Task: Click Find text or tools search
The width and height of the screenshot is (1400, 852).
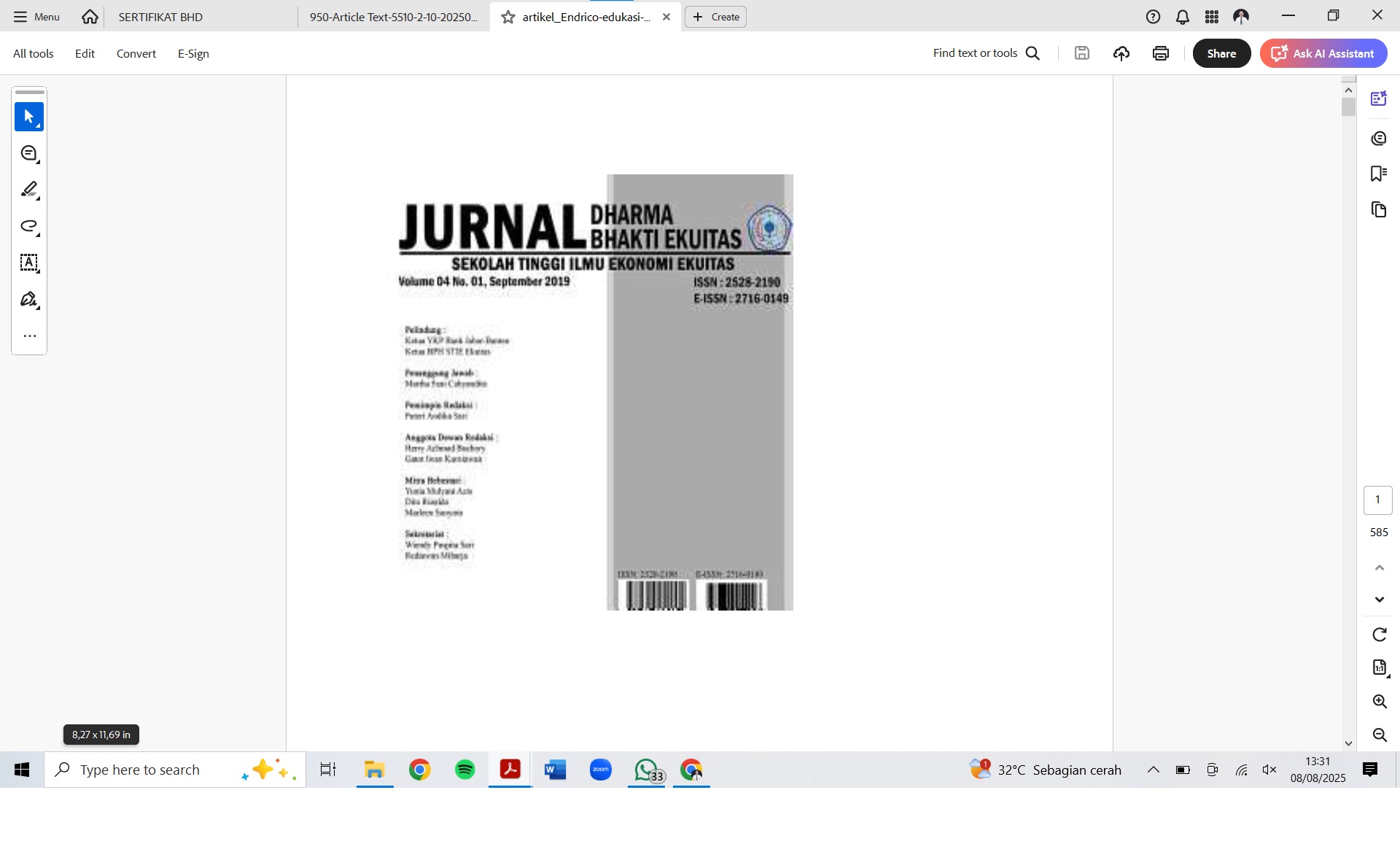Action: (987, 53)
